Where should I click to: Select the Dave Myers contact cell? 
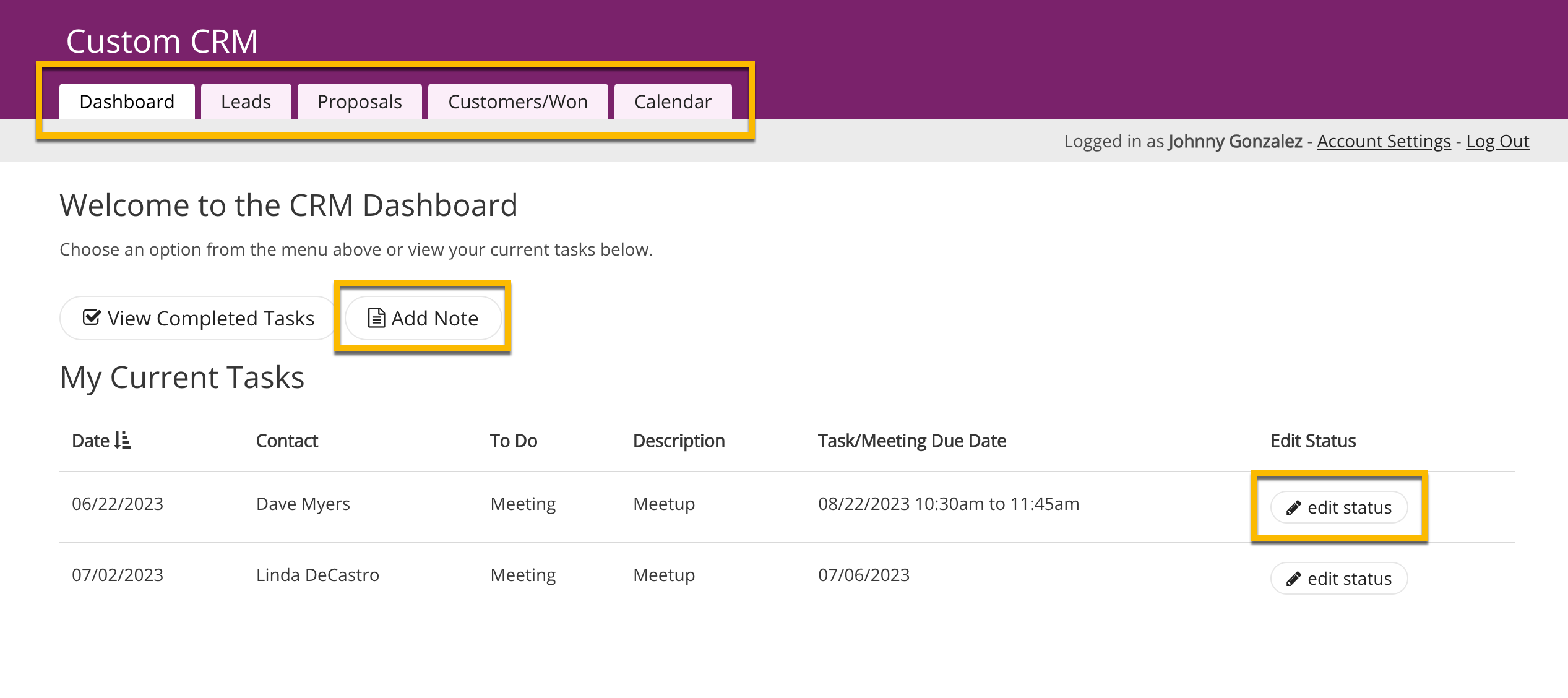click(303, 504)
